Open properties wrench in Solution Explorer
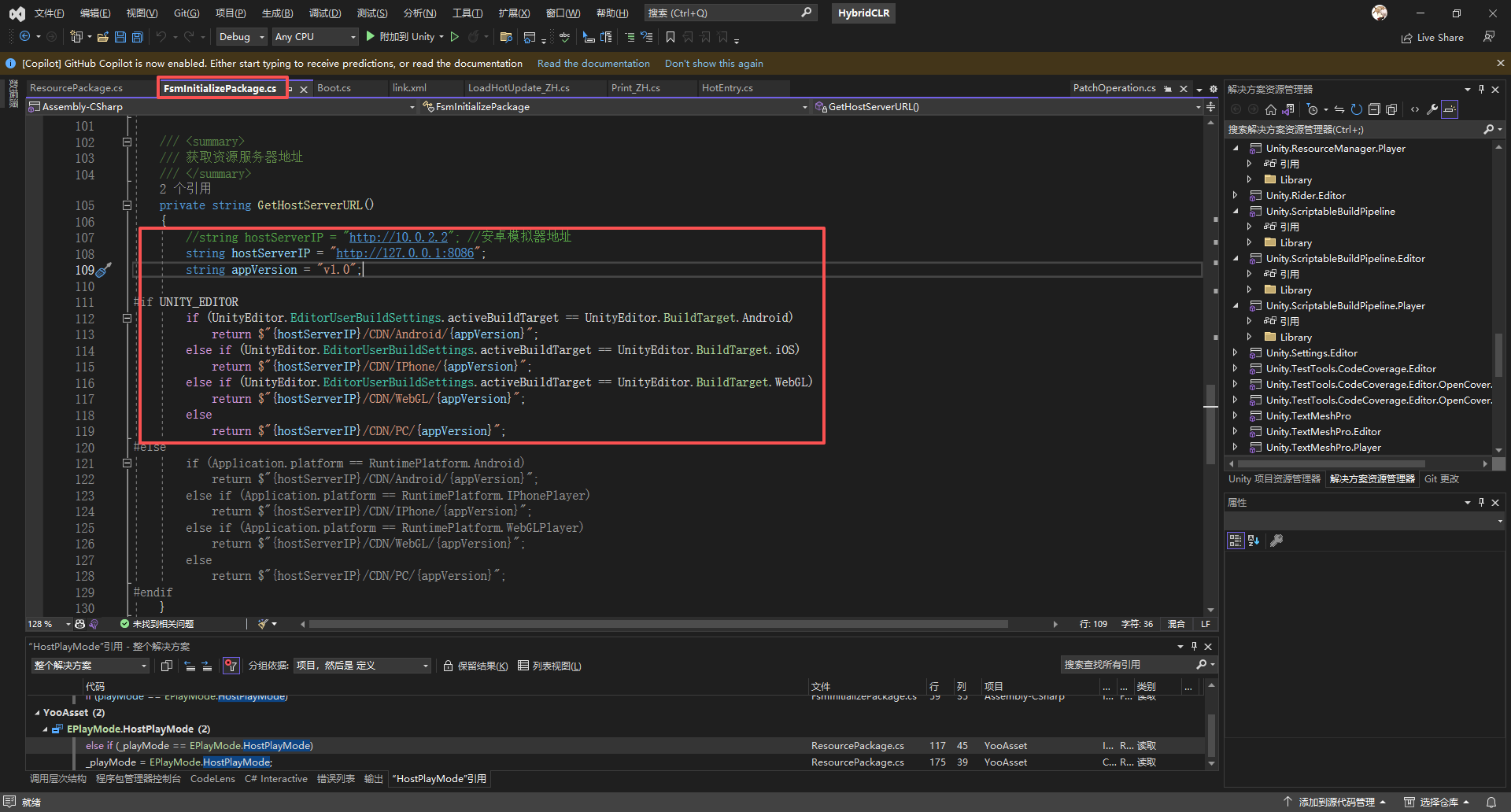The width and height of the screenshot is (1511, 812). 1432,109
